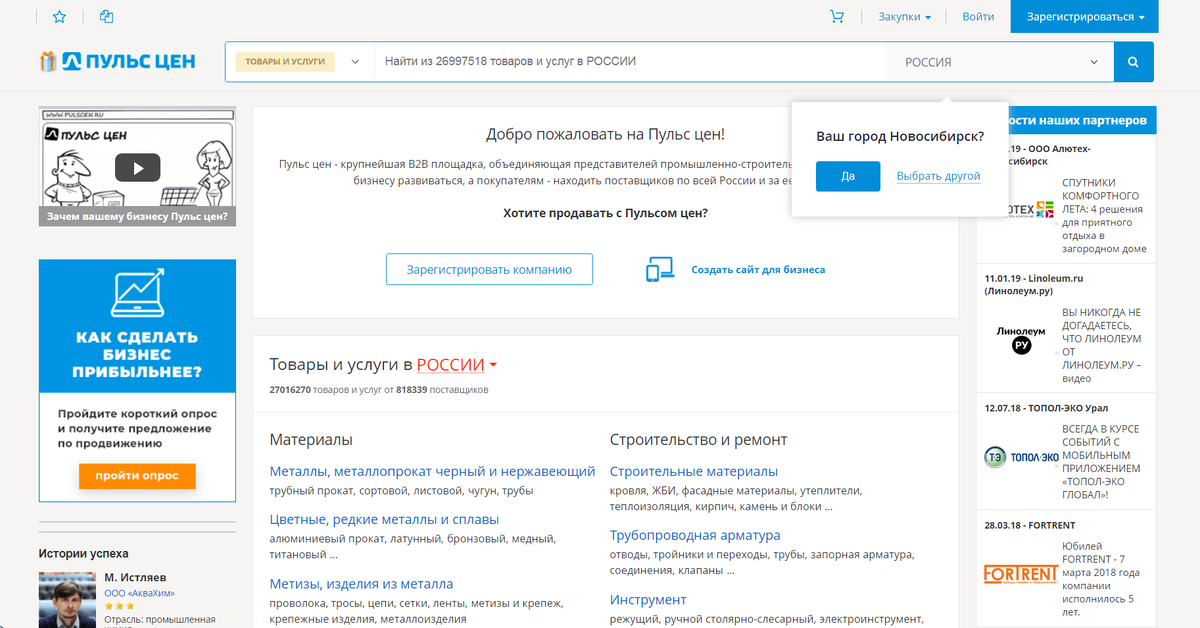1200x628 pixels.
Task: Click the КАК СДЕЛАТЬ БИЗНЕС ПРИБЫЛЬНЕЕ banner
Action: pyautogui.click(x=137, y=380)
